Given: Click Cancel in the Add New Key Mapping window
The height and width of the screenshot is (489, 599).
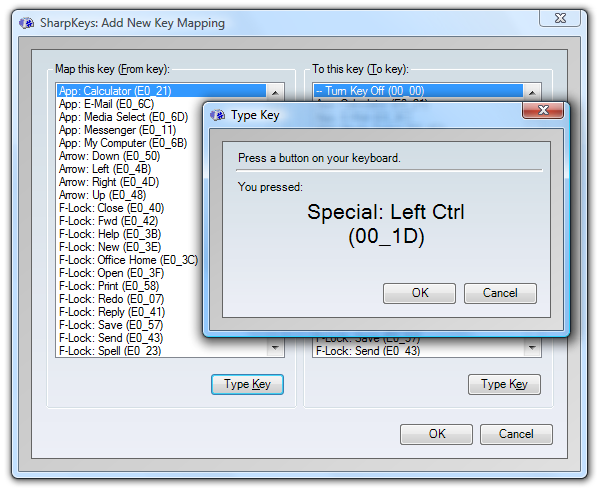Looking at the screenshot, I should pyautogui.click(x=516, y=434).
